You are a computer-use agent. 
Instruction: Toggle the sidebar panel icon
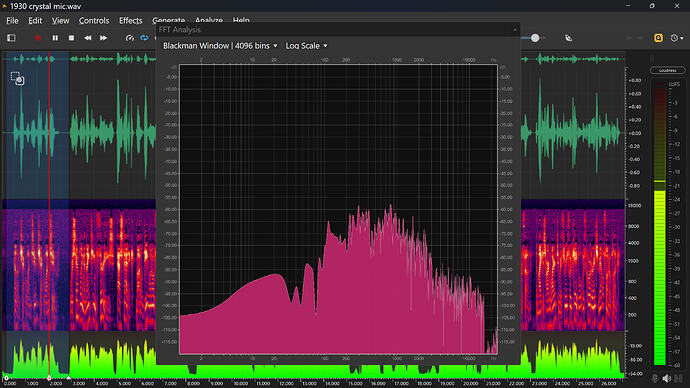click(11, 38)
